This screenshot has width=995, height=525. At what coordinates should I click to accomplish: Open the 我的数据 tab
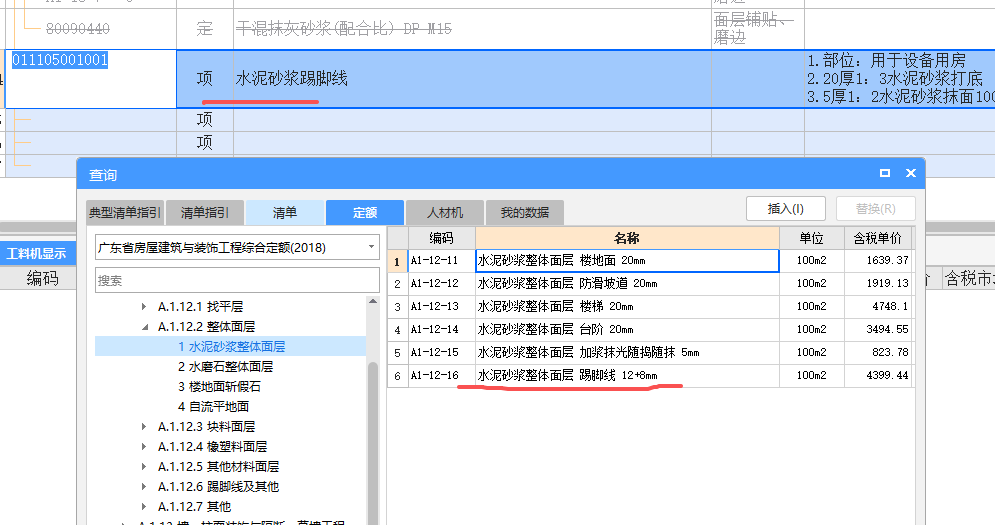coord(525,213)
